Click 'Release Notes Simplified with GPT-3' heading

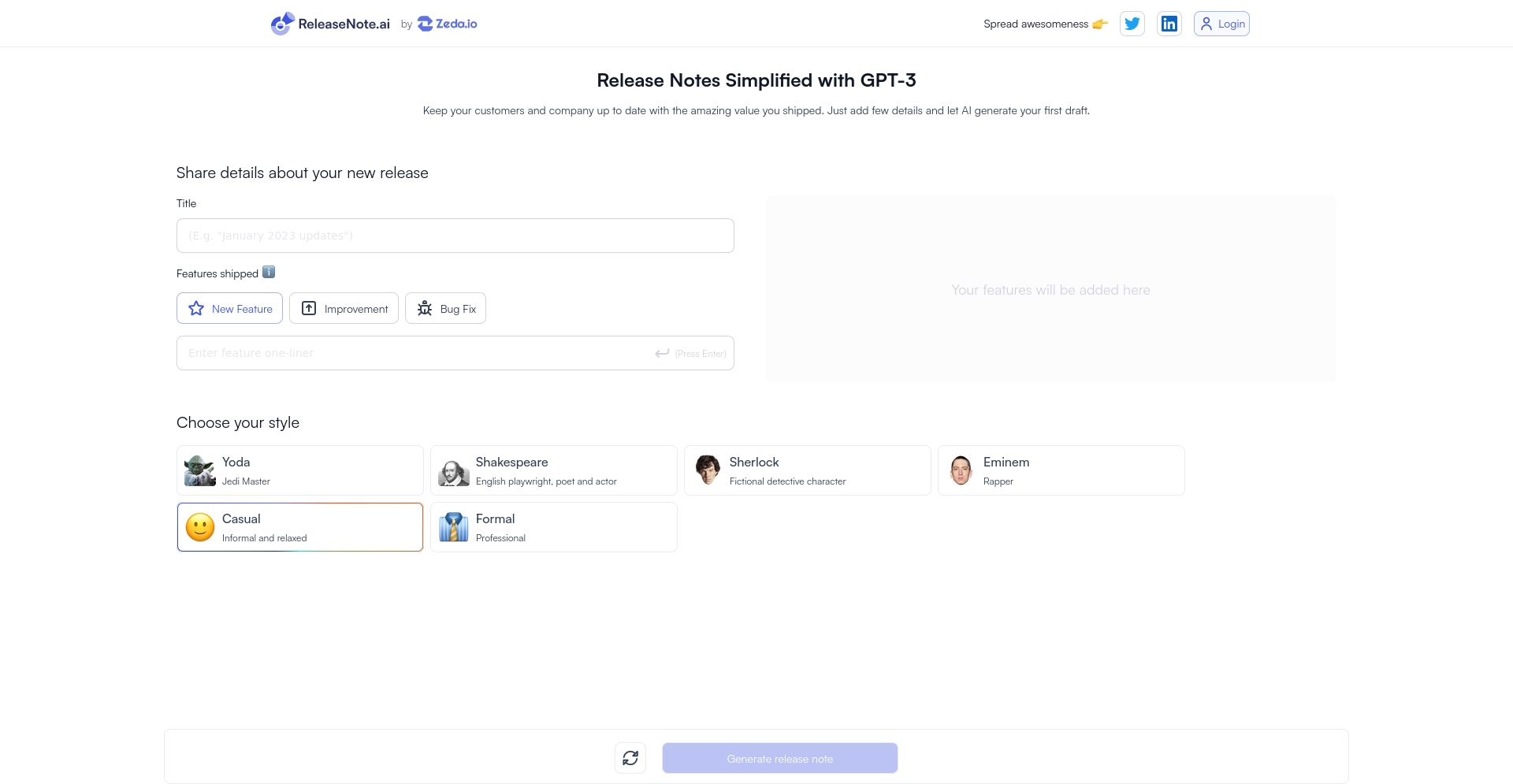[756, 80]
